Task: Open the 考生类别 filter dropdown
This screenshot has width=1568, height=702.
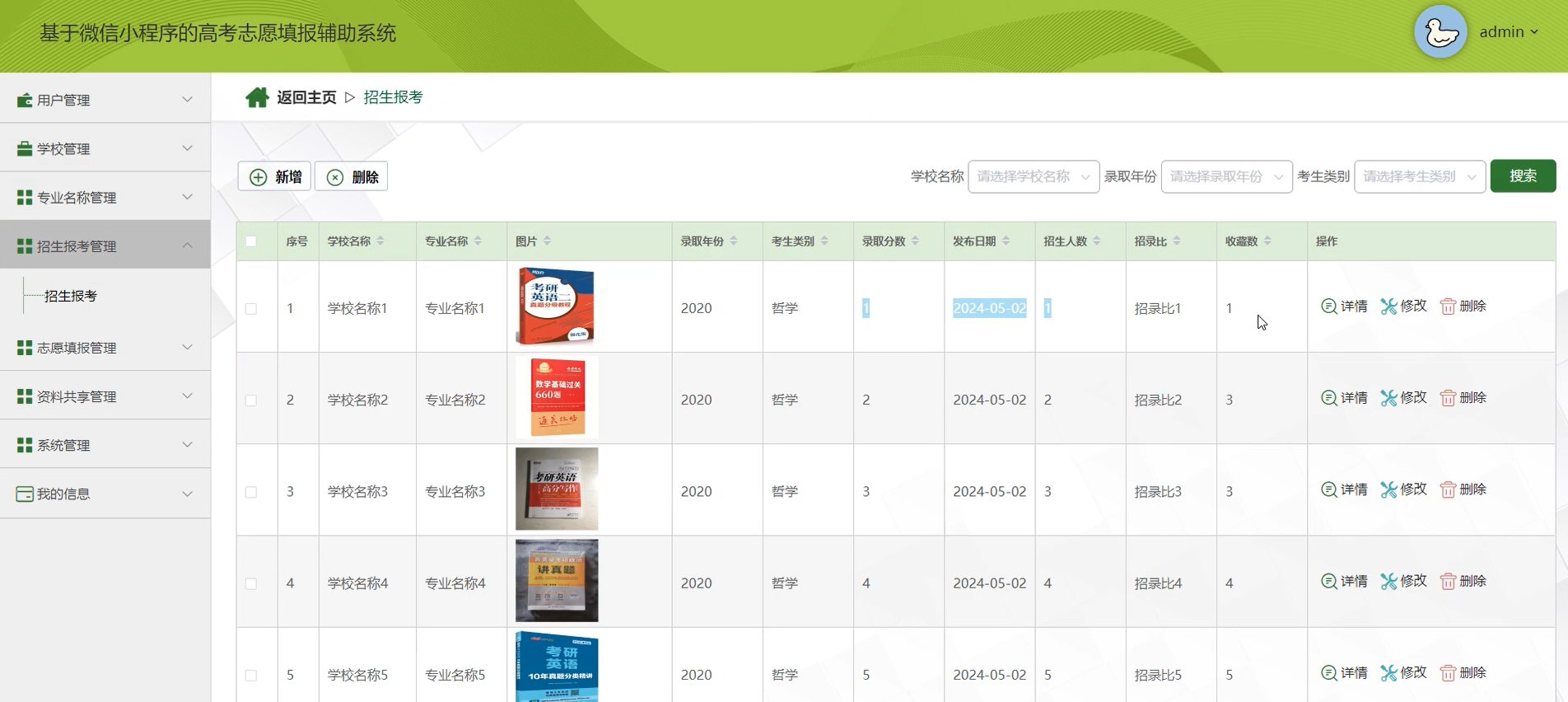Action: pos(1420,176)
